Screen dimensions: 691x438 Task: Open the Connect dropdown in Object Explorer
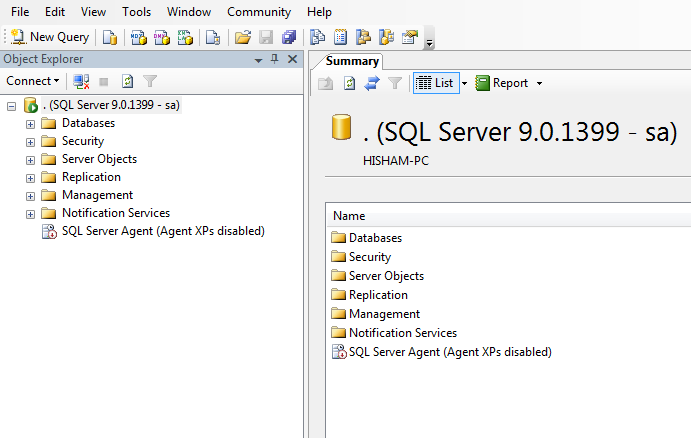pos(33,81)
